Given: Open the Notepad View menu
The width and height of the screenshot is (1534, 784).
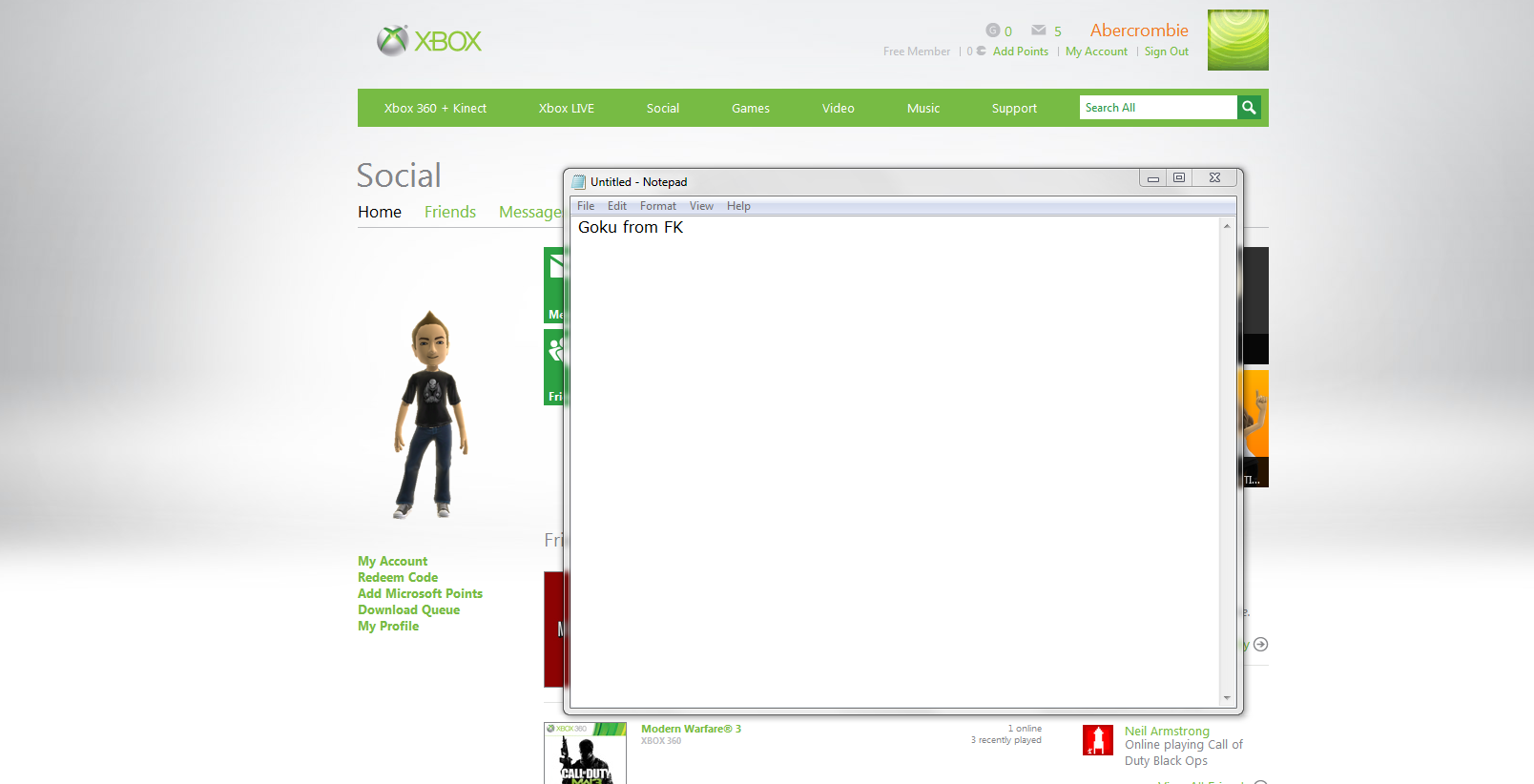Looking at the screenshot, I should [x=701, y=206].
